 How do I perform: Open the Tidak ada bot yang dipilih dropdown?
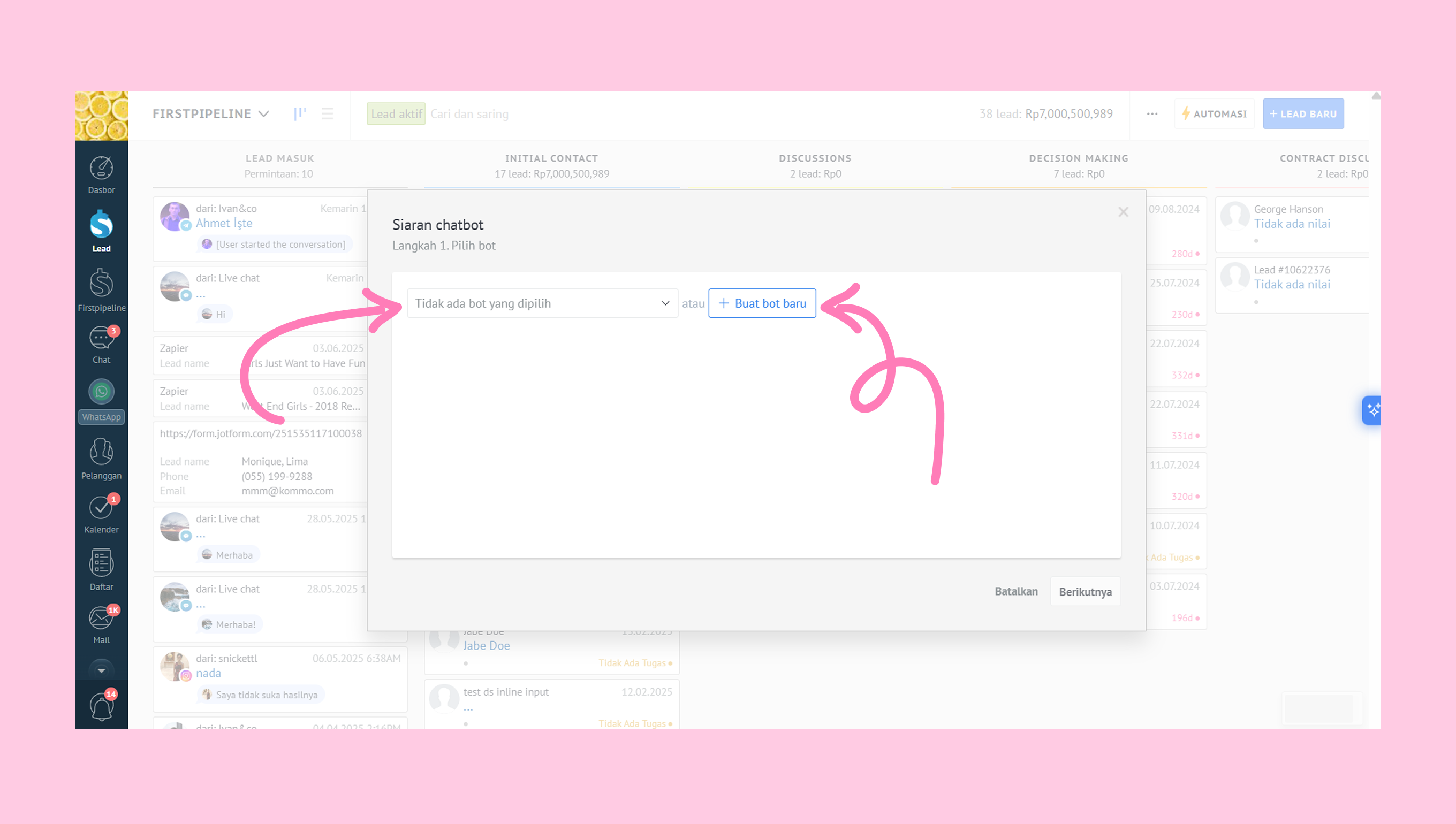coord(542,303)
